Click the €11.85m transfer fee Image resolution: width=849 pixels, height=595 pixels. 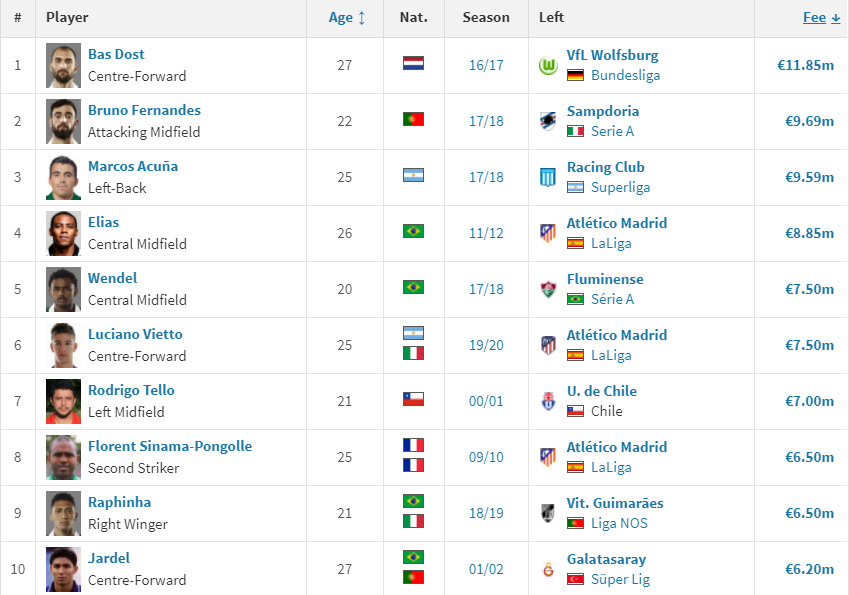click(805, 66)
